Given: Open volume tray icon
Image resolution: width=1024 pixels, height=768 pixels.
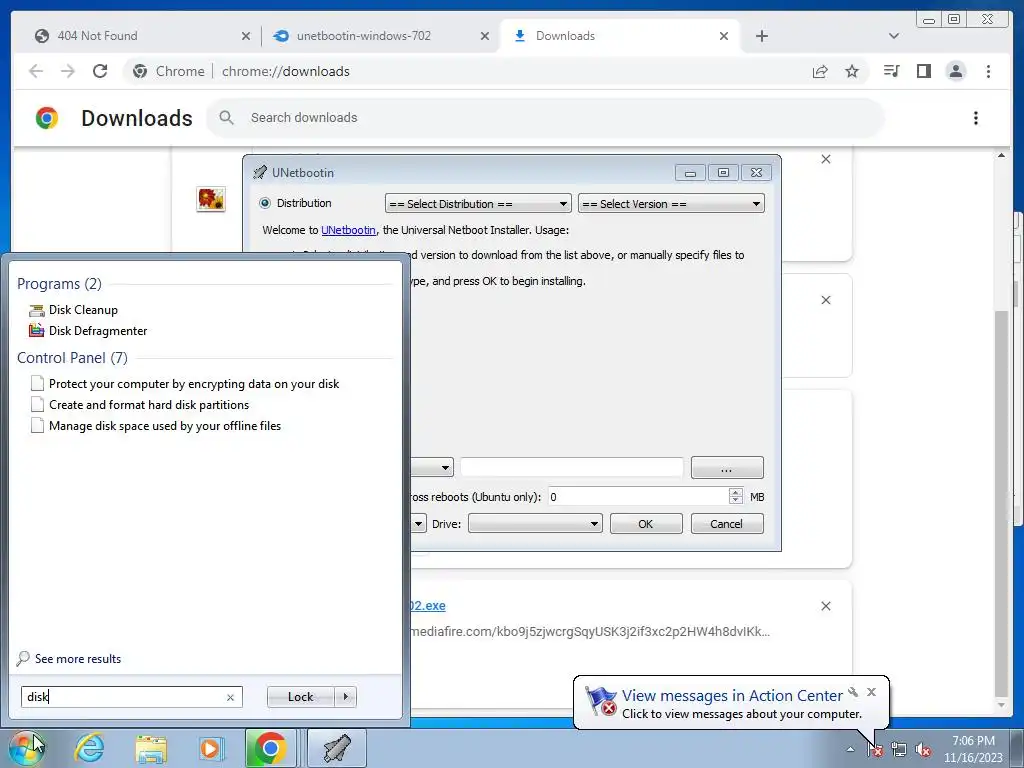Looking at the screenshot, I should 923,750.
